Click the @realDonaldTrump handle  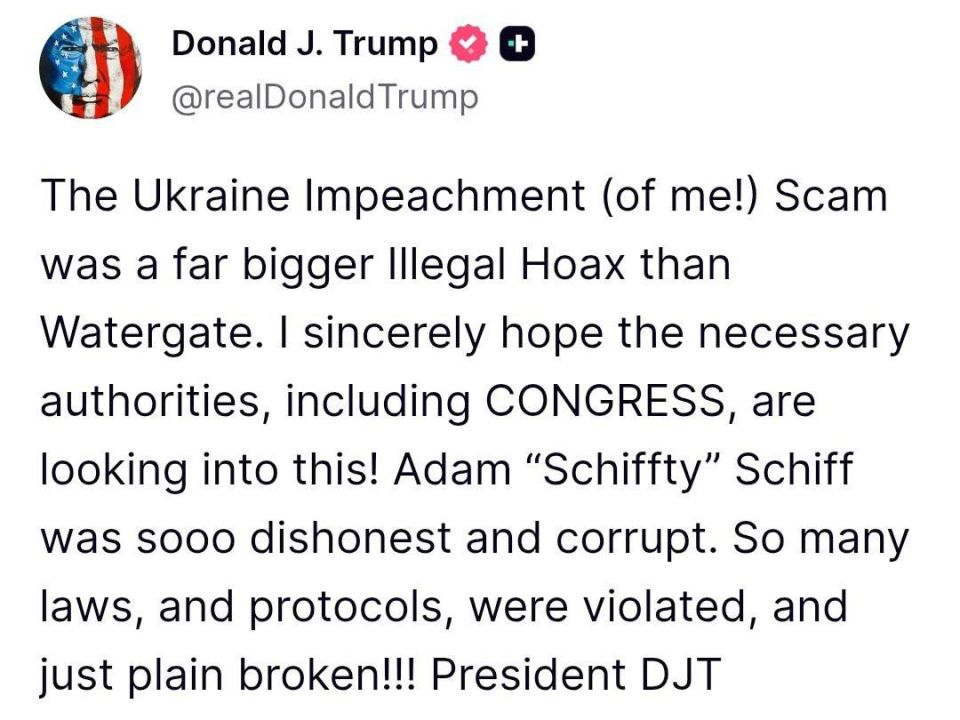coord(325,97)
